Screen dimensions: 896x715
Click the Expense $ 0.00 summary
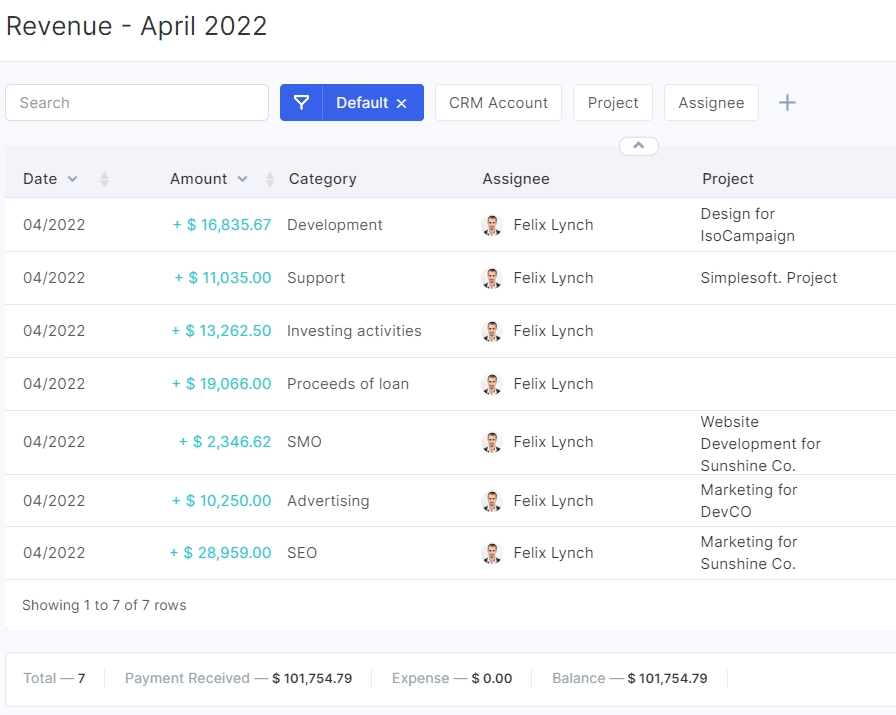(x=451, y=678)
